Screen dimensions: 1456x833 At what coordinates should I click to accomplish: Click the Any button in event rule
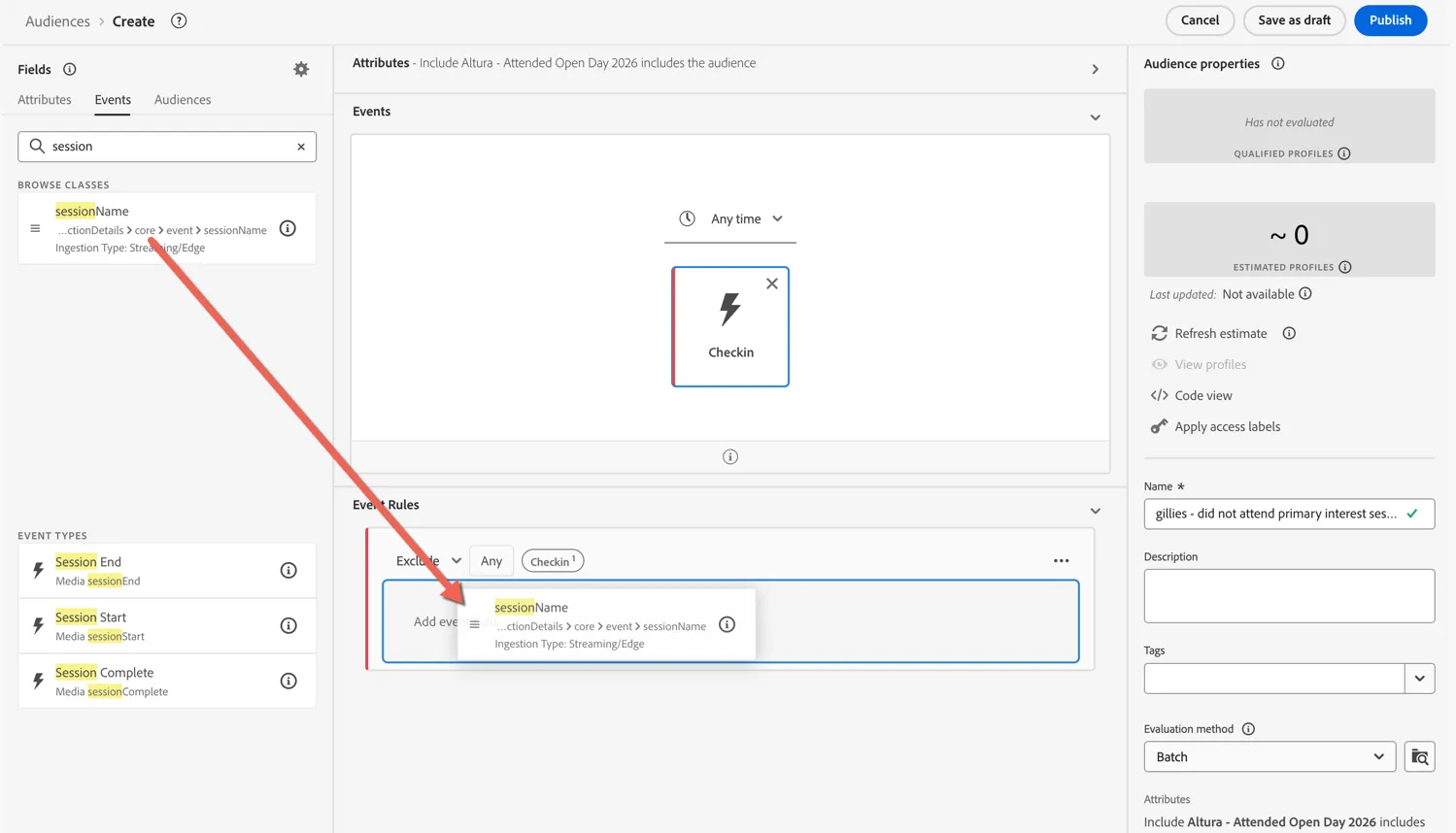pos(491,560)
